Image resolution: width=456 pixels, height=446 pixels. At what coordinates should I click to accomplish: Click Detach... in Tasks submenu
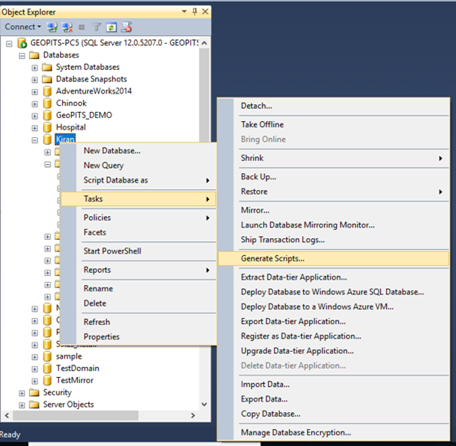[334, 106]
